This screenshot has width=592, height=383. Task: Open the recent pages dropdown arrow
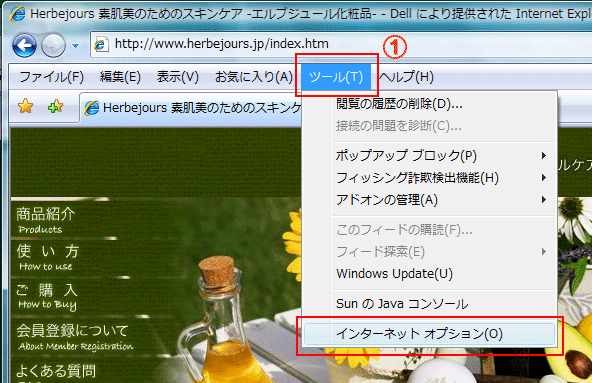tap(76, 46)
